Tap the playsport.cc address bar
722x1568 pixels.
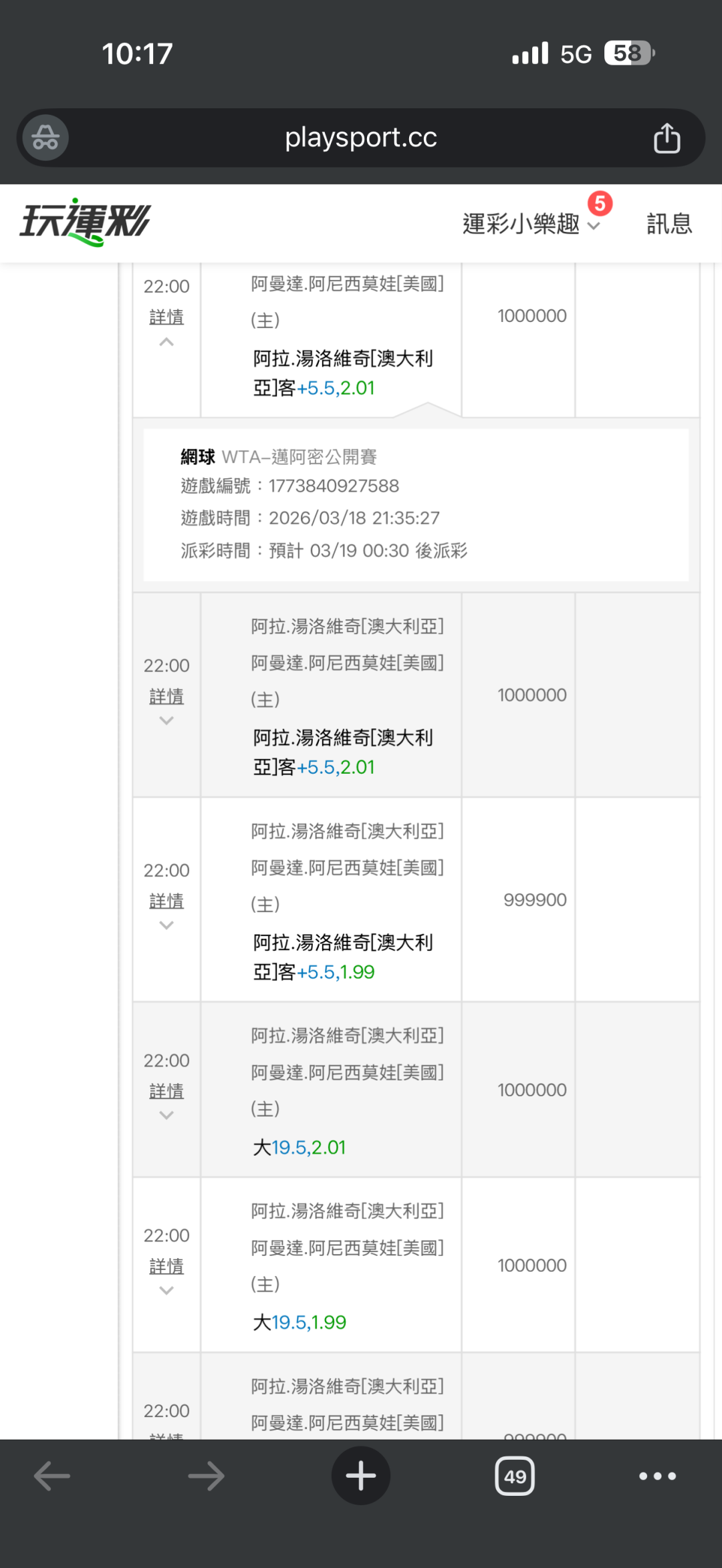[x=361, y=138]
